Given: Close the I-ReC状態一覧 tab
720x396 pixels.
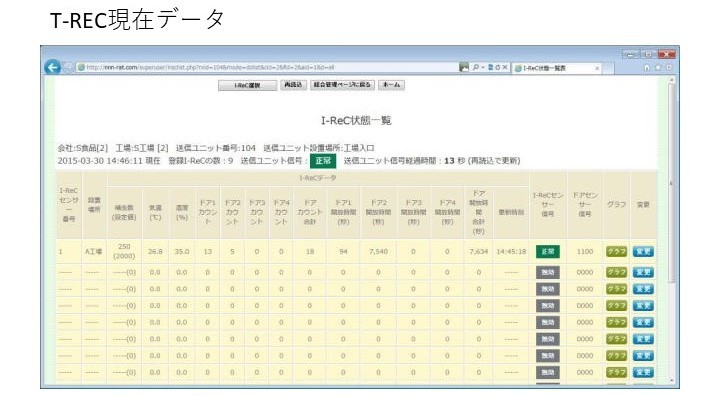Looking at the screenshot, I should 597,68.
